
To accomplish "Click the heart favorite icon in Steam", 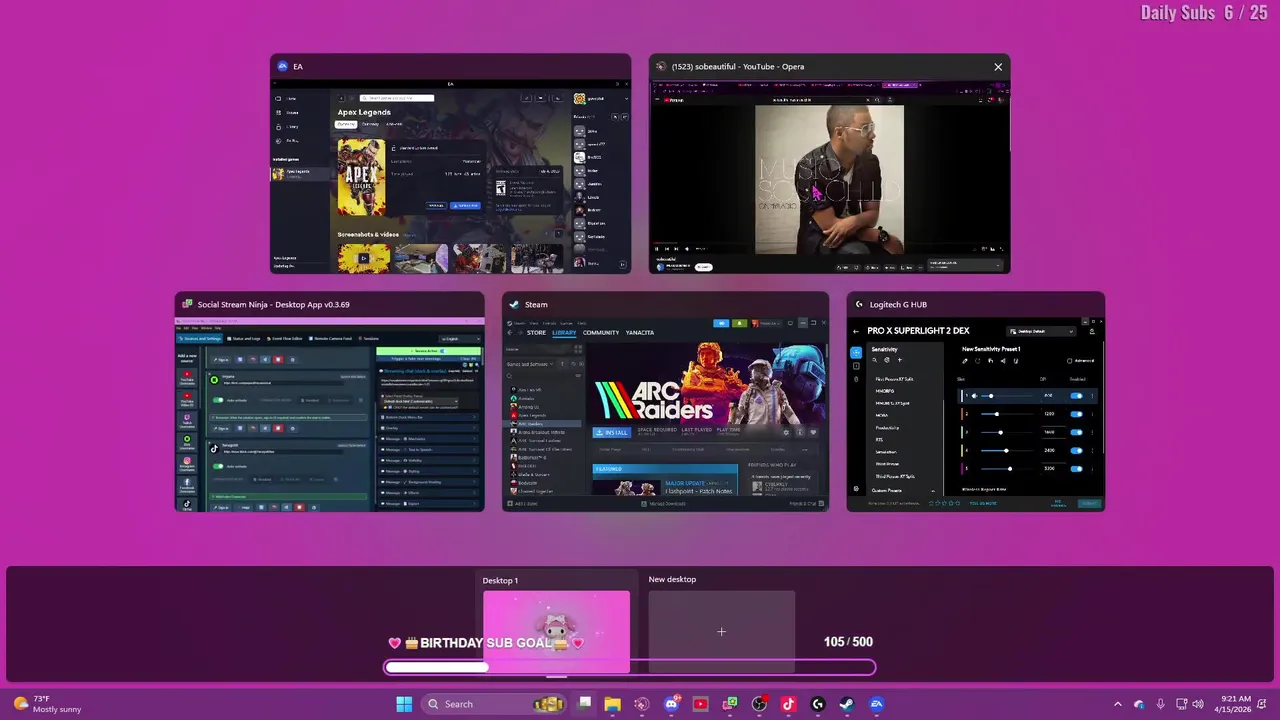I will click(813, 432).
